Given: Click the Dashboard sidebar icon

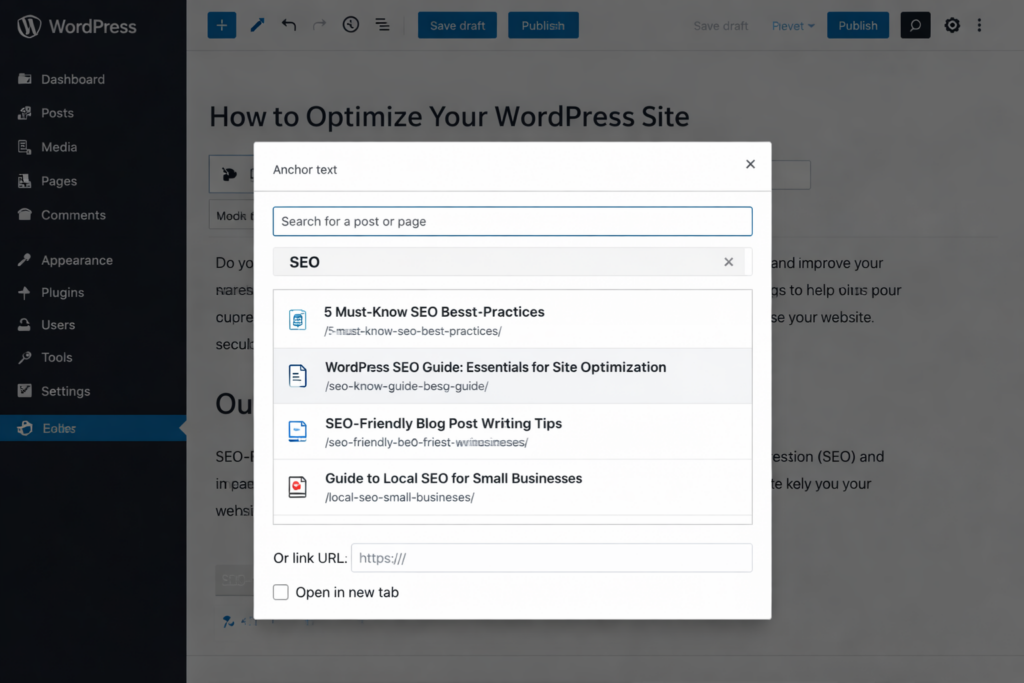Looking at the screenshot, I should click(x=25, y=79).
